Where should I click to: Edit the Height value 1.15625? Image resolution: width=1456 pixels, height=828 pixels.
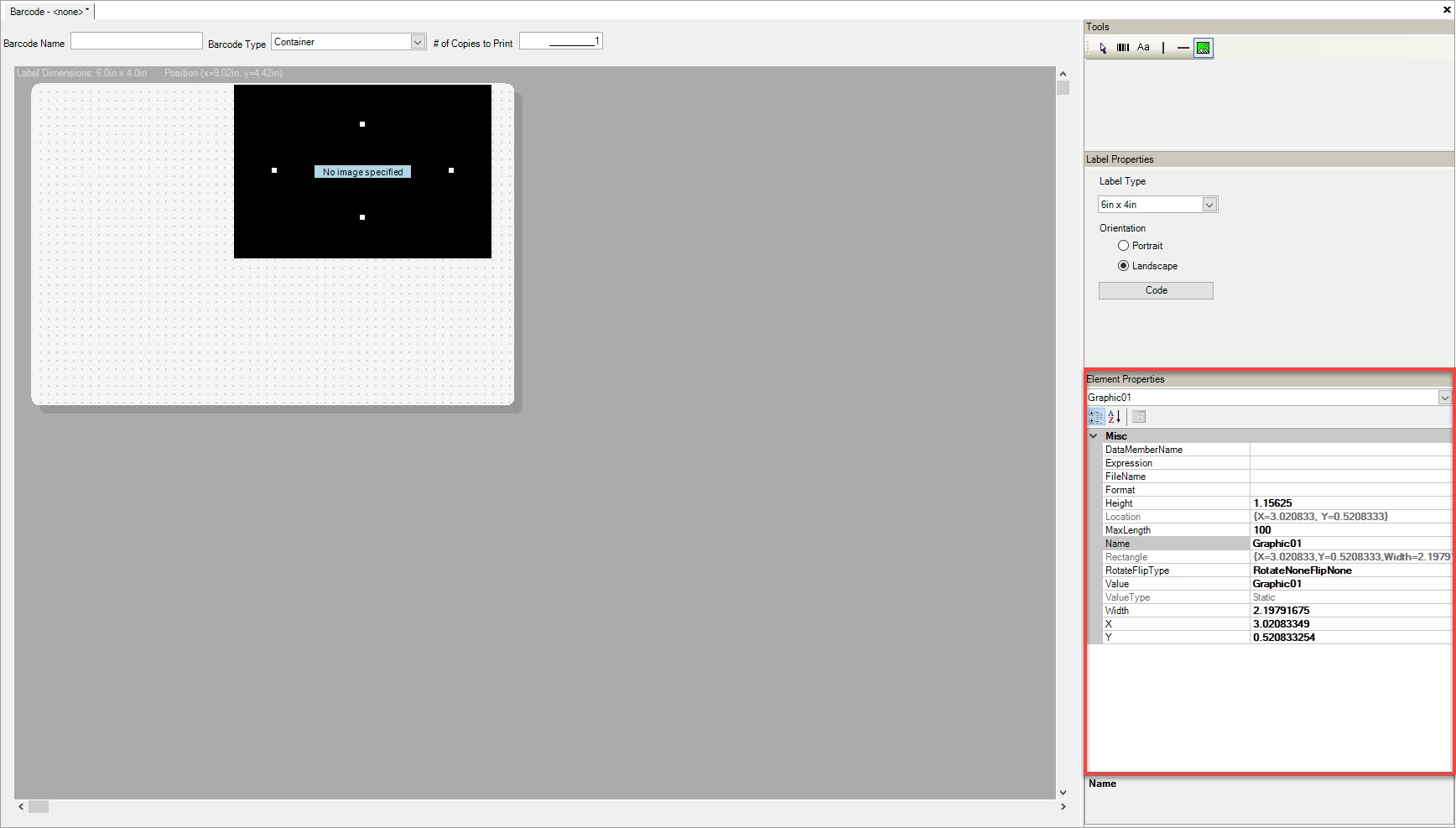coord(1350,503)
